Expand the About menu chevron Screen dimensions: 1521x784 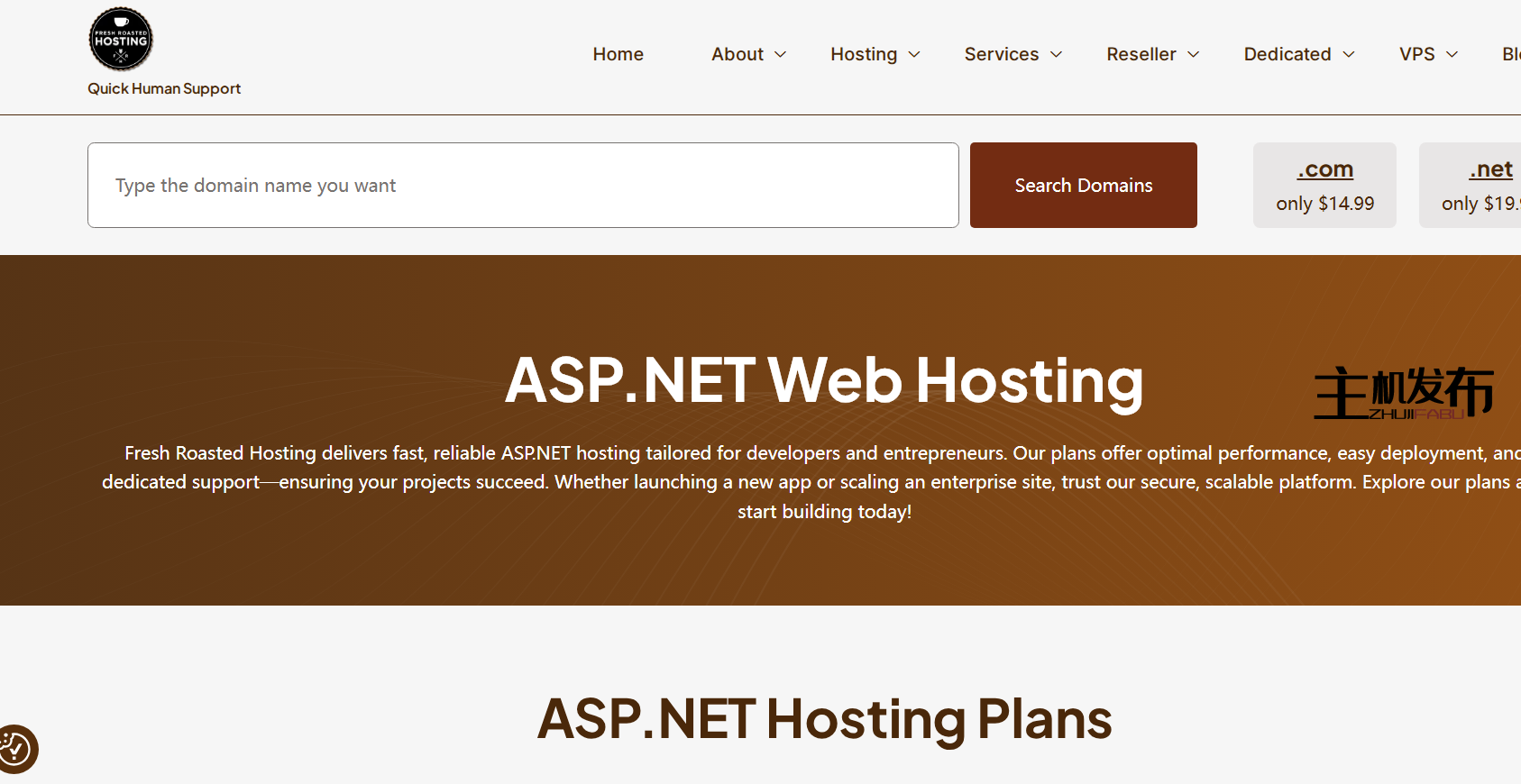click(x=781, y=55)
